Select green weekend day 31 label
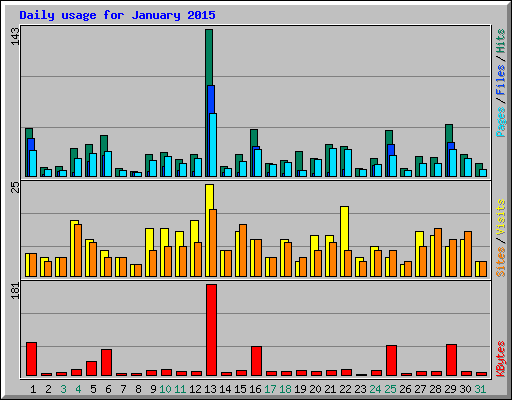Viewport: 512px width, 400px height. (x=480, y=389)
